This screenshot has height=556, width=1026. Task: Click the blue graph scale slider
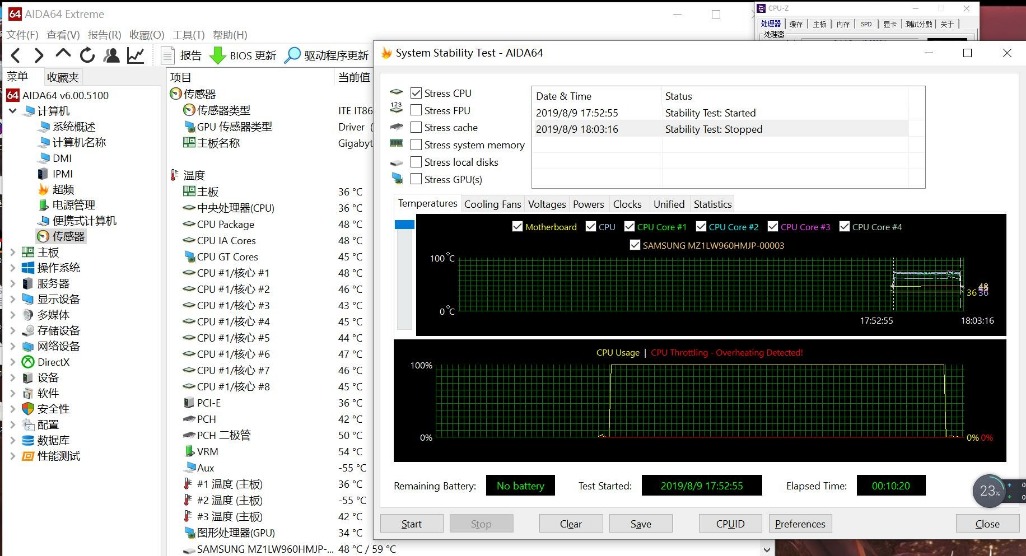coord(404,224)
